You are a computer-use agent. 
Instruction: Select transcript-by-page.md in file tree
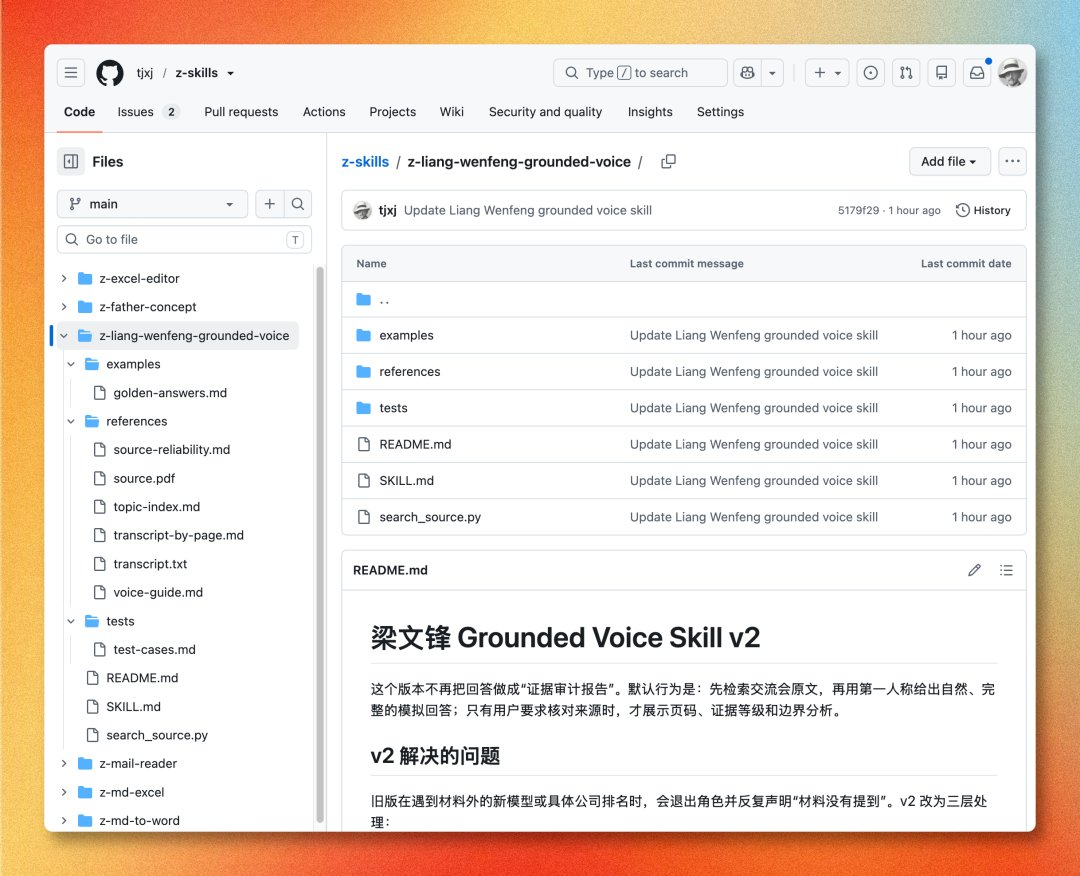(x=178, y=536)
